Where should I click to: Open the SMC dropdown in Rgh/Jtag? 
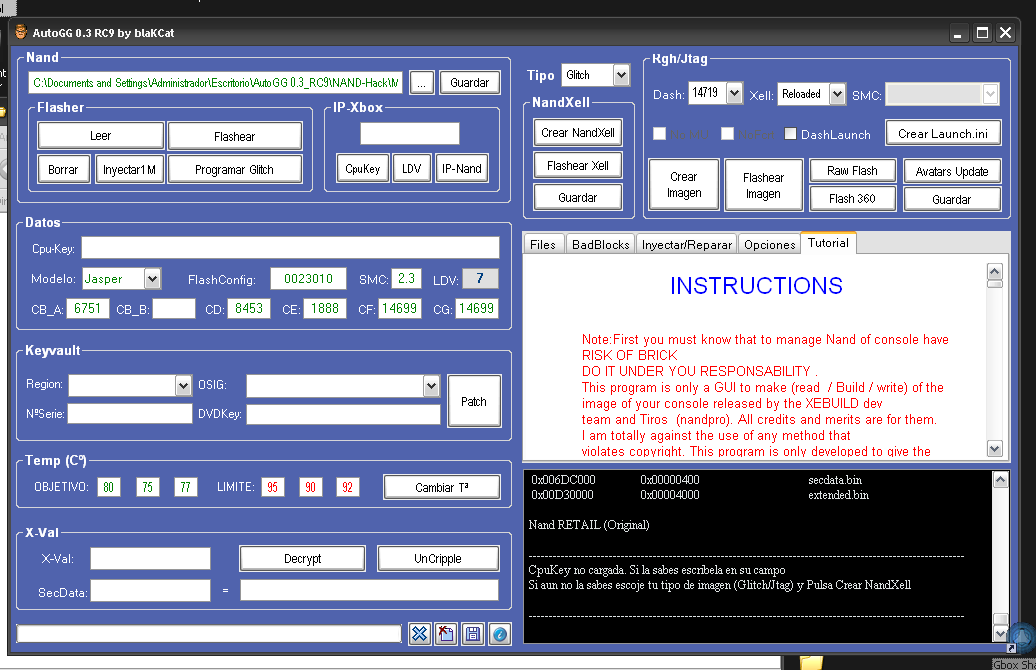[x=990, y=94]
